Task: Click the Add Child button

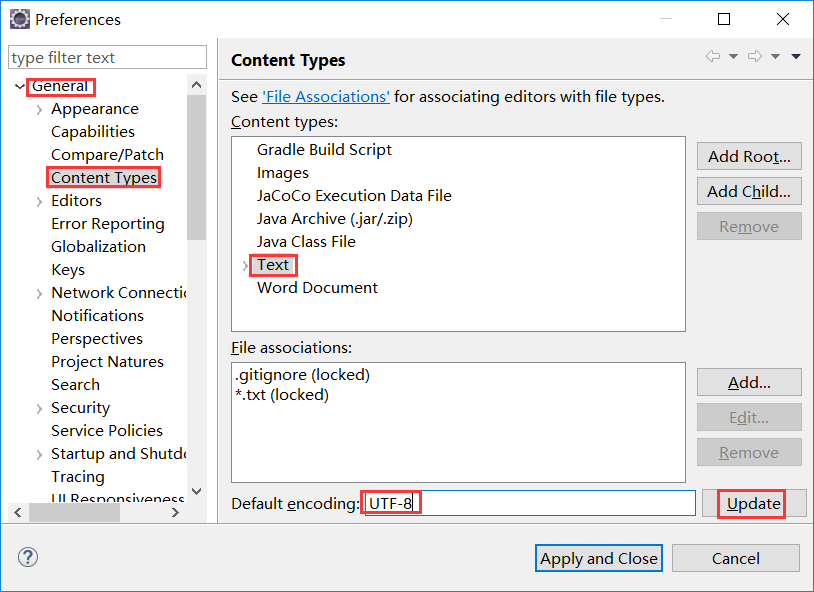Action: 748,191
